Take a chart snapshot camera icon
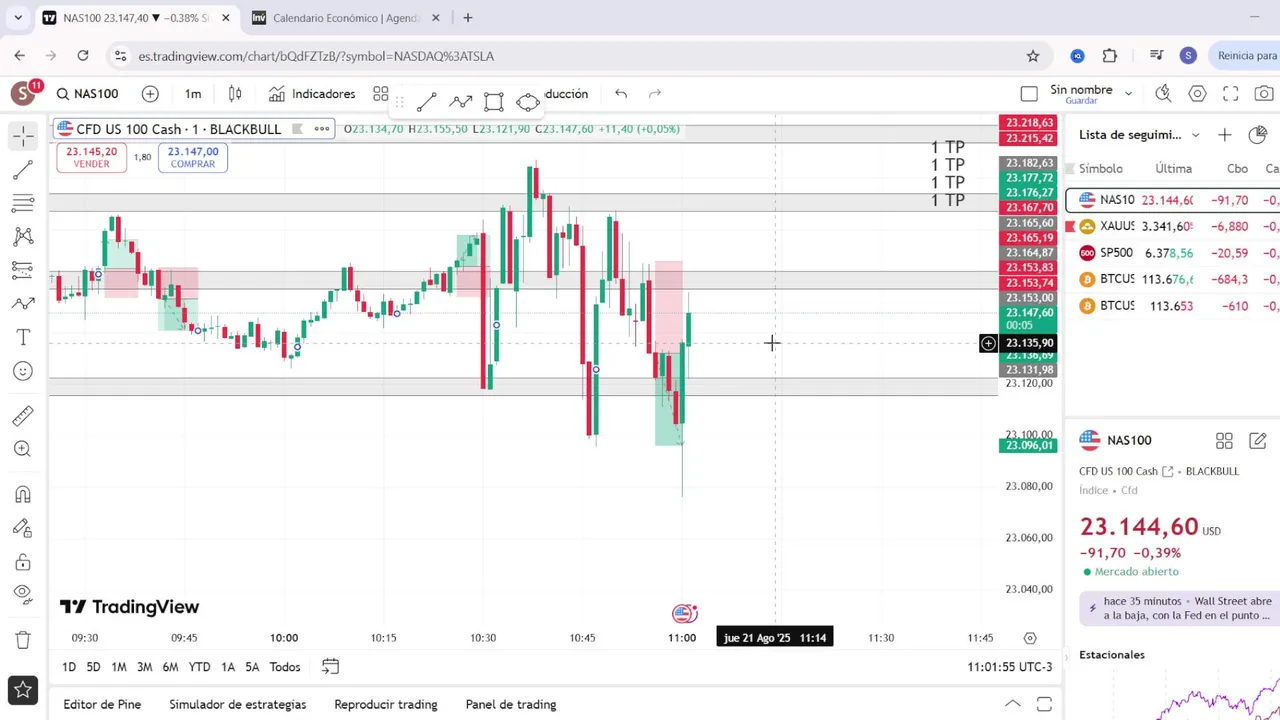This screenshot has width=1280, height=720. click(1264, 94)
